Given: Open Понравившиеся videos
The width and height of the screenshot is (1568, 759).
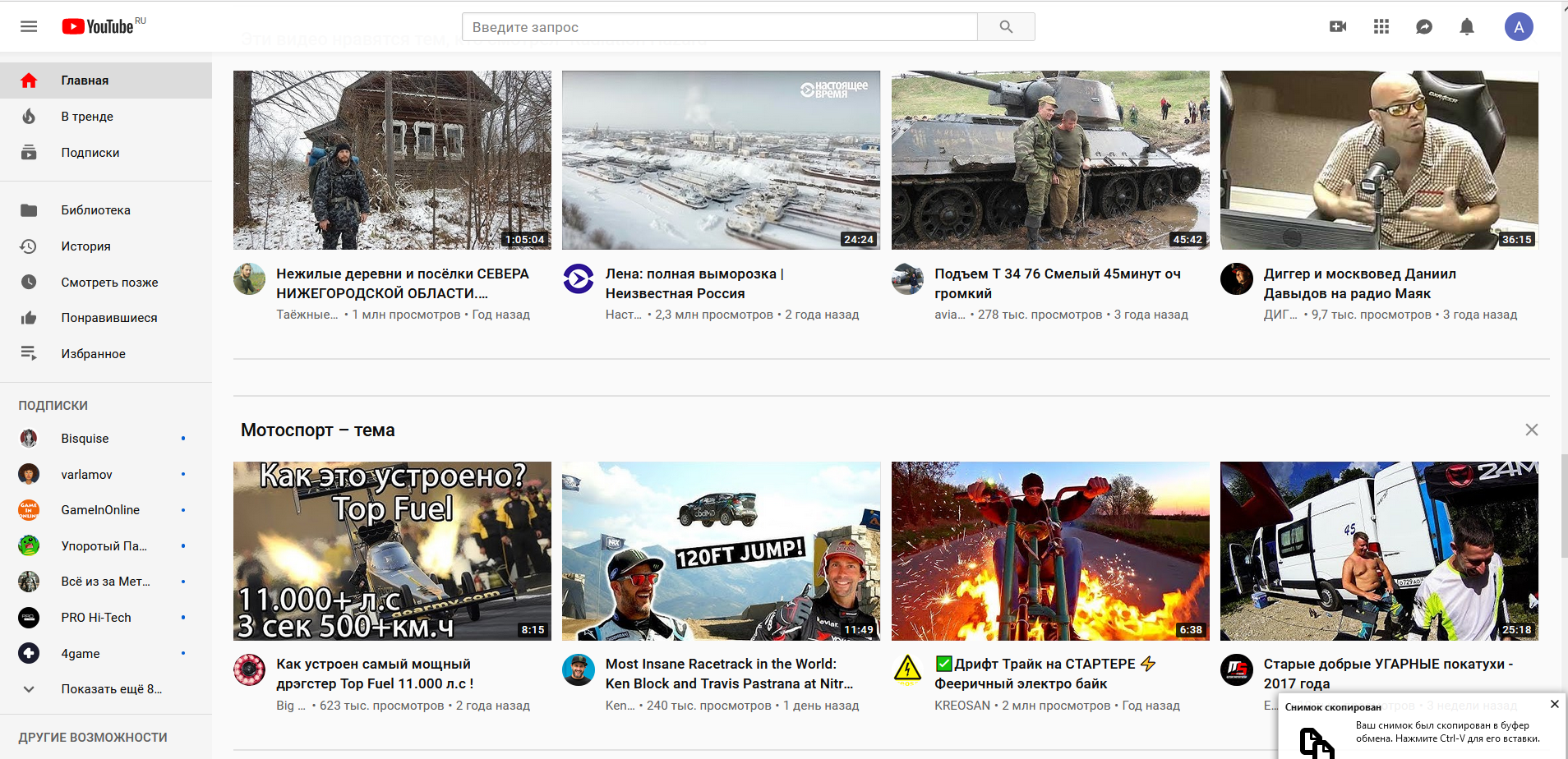Looking at the screenshot, I should 106,318.
